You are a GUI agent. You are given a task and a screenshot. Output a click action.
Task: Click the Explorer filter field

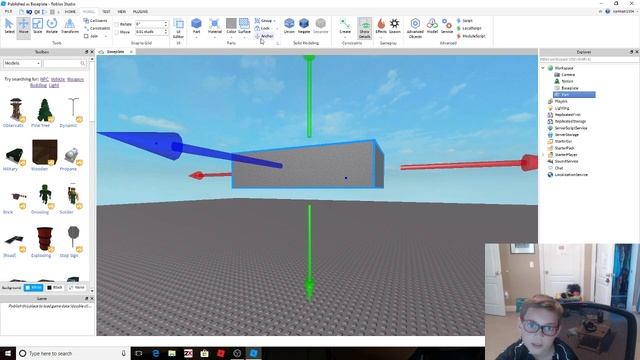(588, 60)
